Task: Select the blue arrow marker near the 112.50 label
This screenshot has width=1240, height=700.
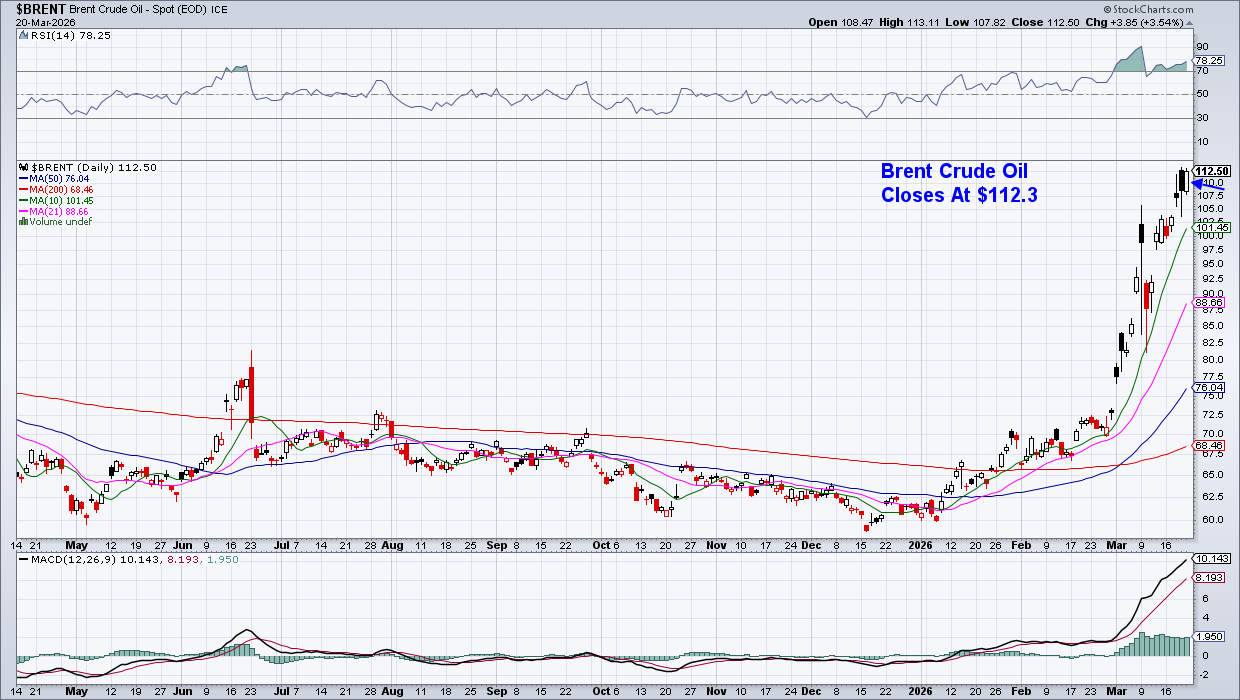Action: (x=1197, y=184)
